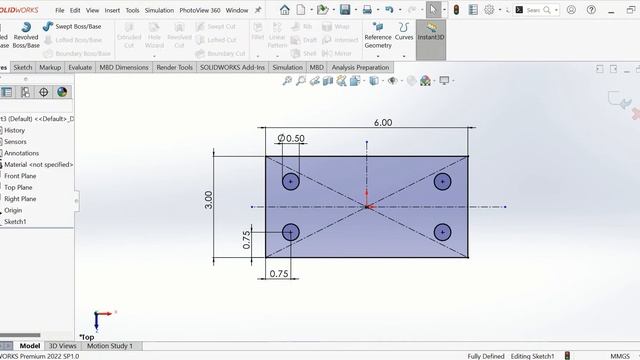Switch to the Sketch ribbon tab
The height and width of the screenshot is (360, 640).
(x=23, y=67)
